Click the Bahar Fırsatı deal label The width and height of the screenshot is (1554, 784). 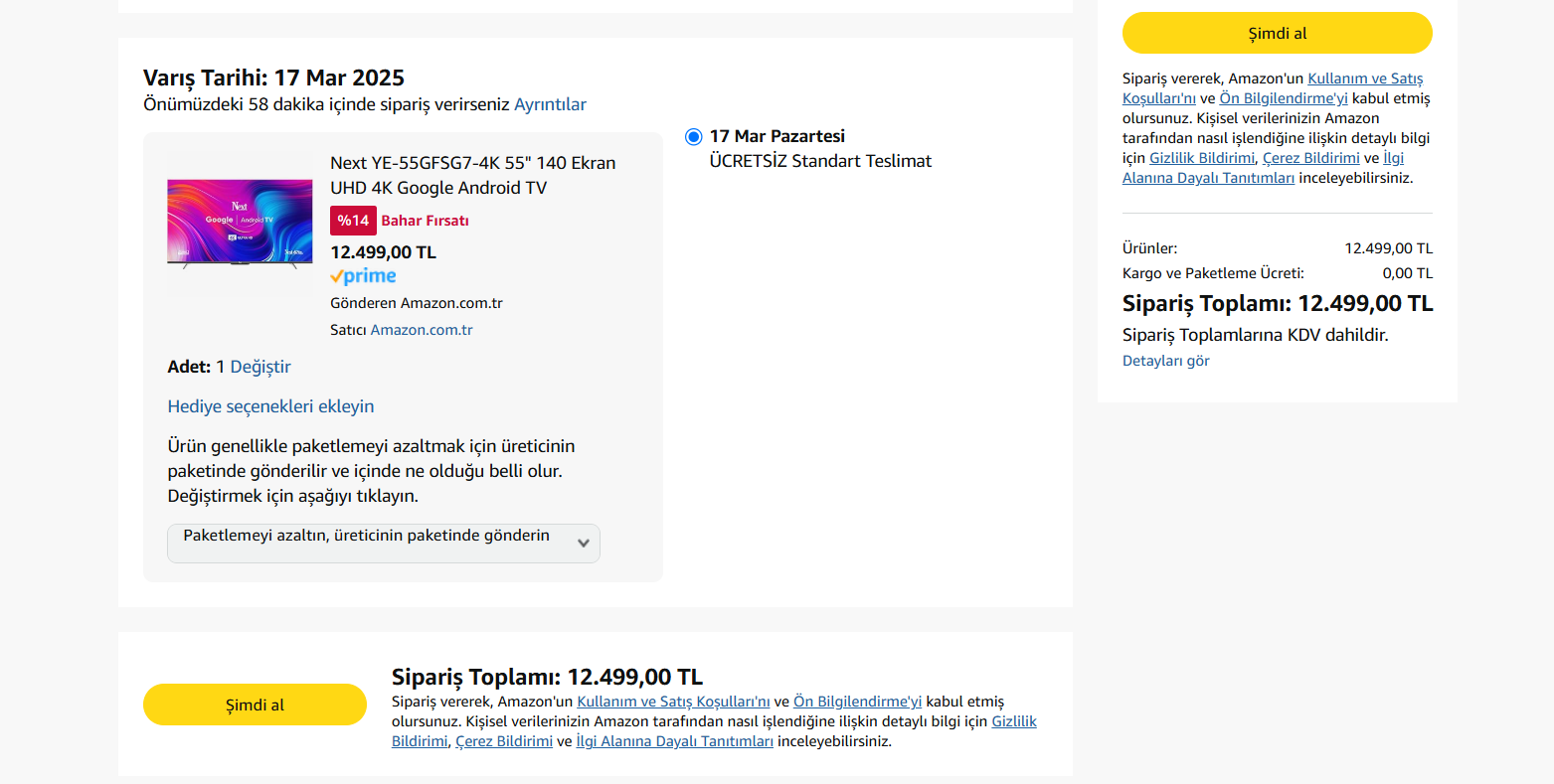pyautogui.click(x=425, y=221)
